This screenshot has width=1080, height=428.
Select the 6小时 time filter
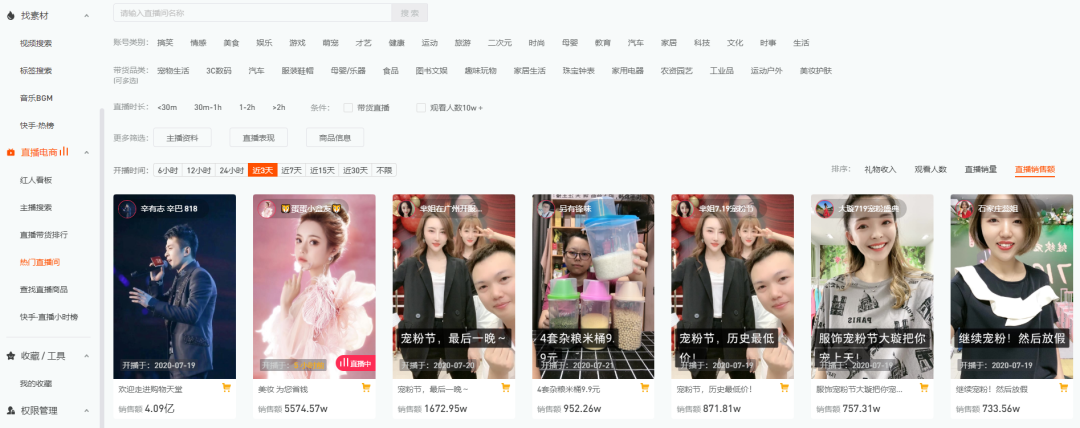coord(168,170)
